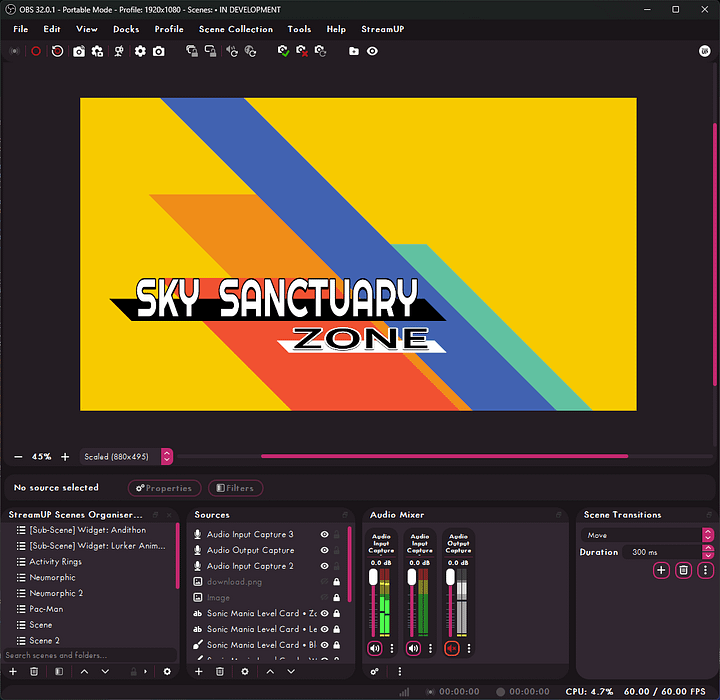Mute the first Audio Input Capture channel
This screenshot has width=720, height=700.
pos(375,649)
